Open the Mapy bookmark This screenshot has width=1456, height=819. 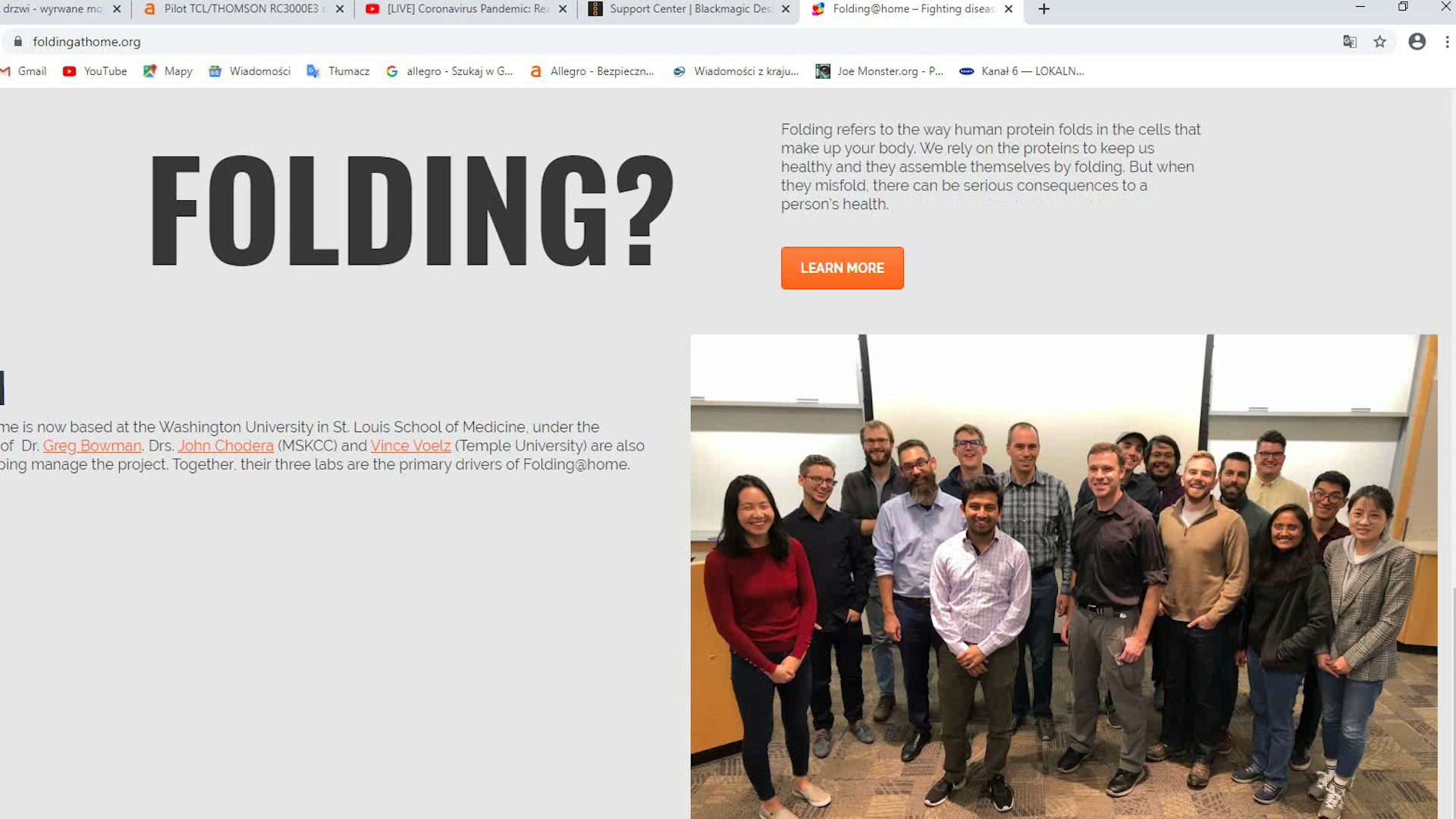coord(168,71)
